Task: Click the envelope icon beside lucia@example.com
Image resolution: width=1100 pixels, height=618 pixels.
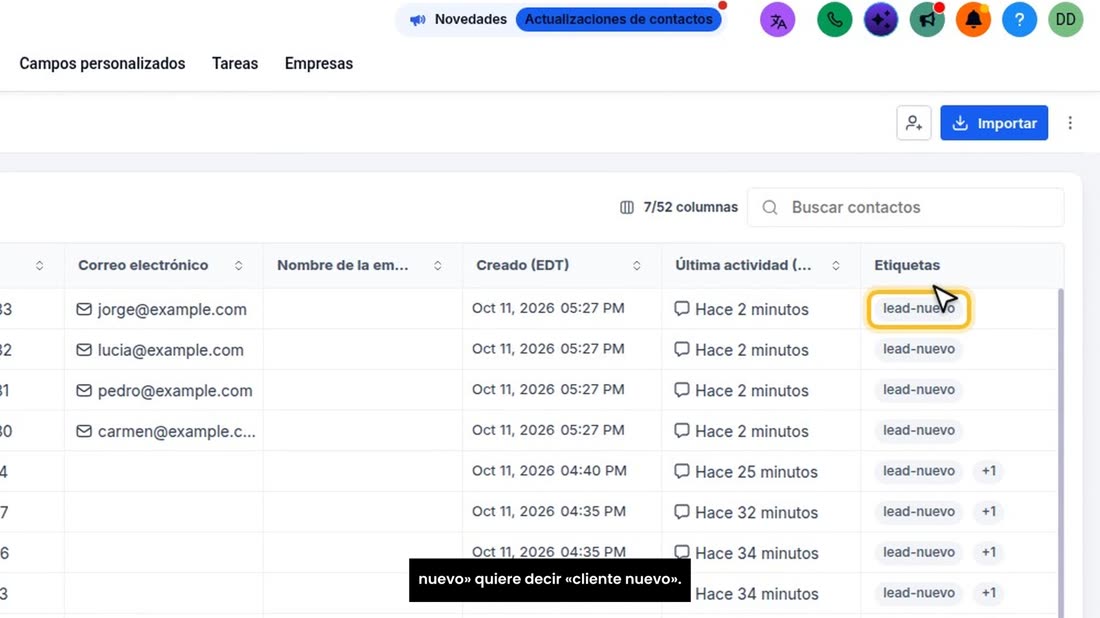Action: 83,350
